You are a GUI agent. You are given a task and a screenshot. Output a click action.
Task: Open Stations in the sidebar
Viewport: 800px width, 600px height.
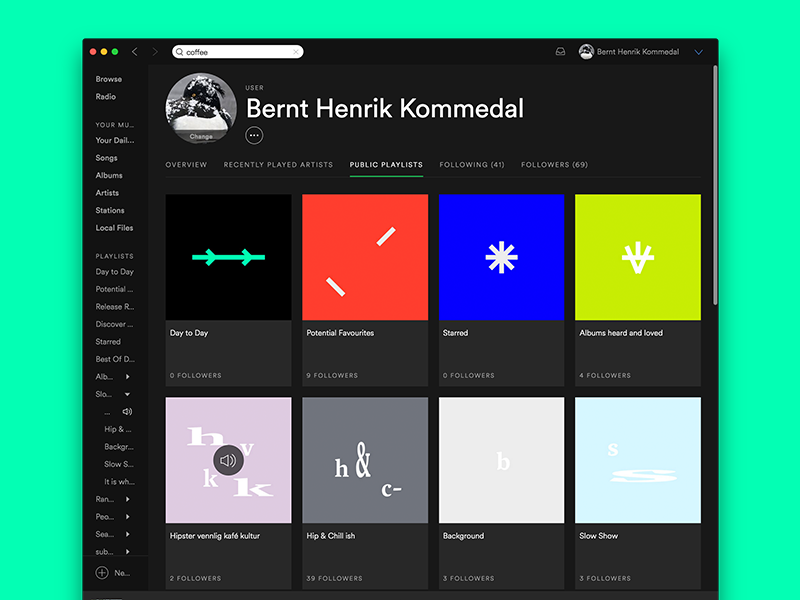(x=110, y=210)
